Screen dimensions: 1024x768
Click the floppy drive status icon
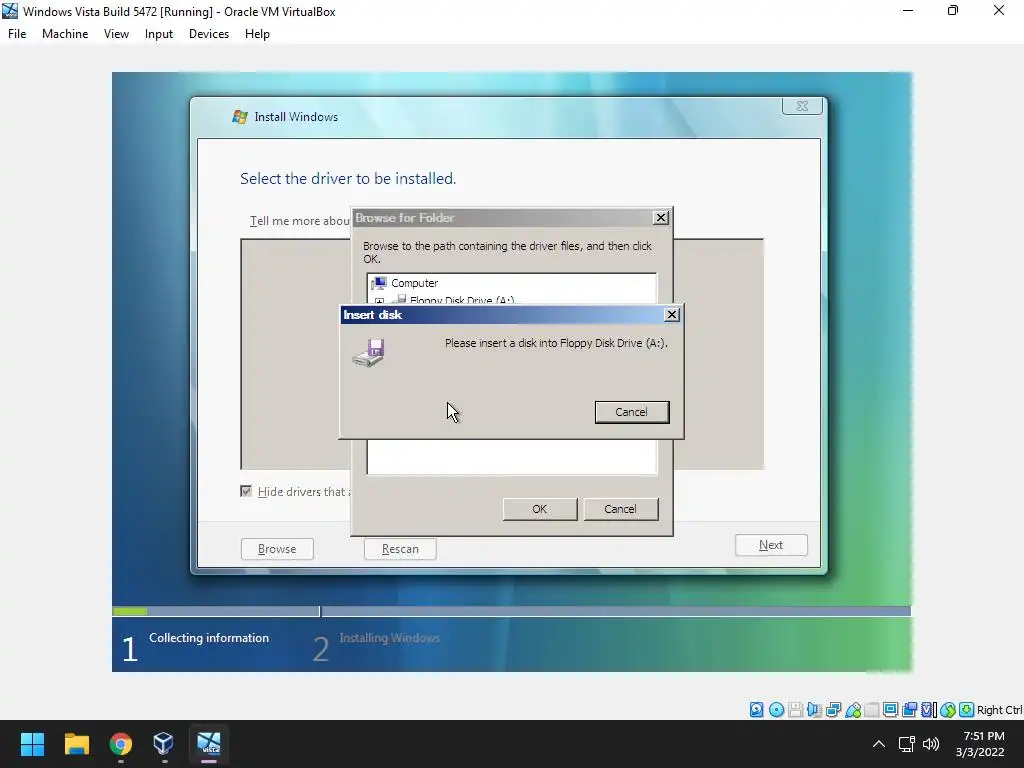pos(795,710)
